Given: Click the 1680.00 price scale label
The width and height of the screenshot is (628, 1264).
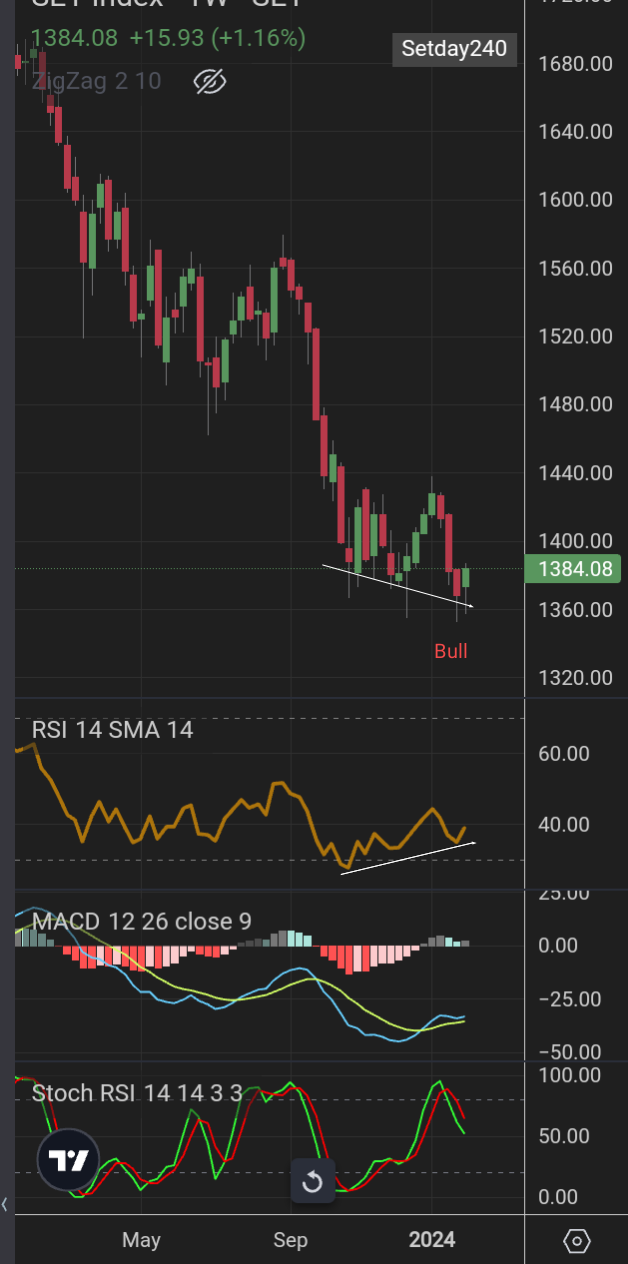Looking at the screenshot, I should [x=575, y=64].
